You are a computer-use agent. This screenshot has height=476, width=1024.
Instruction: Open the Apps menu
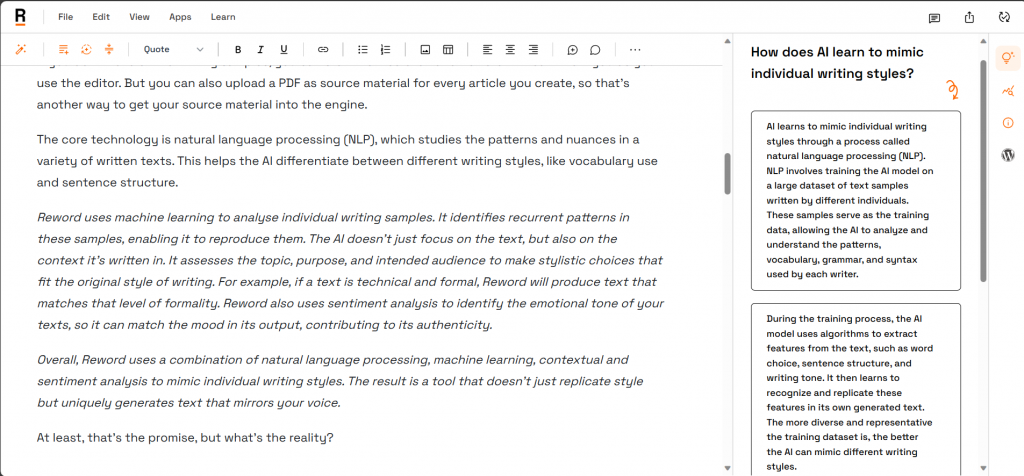tap(180, 17)
